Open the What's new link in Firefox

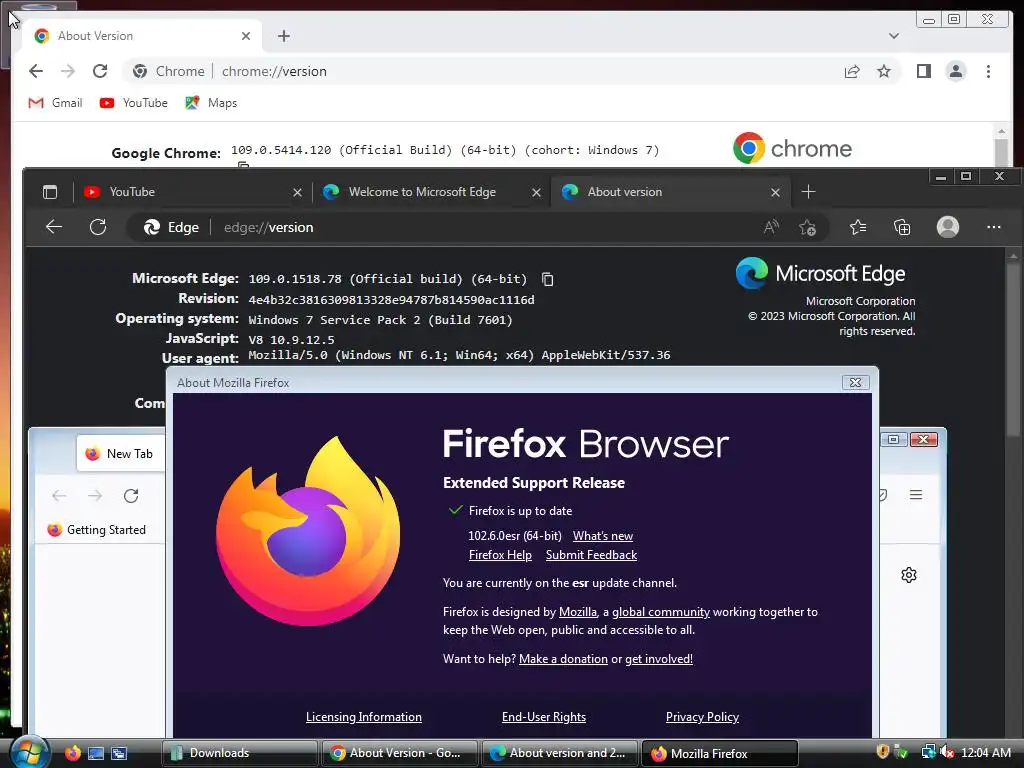(603, 536)
